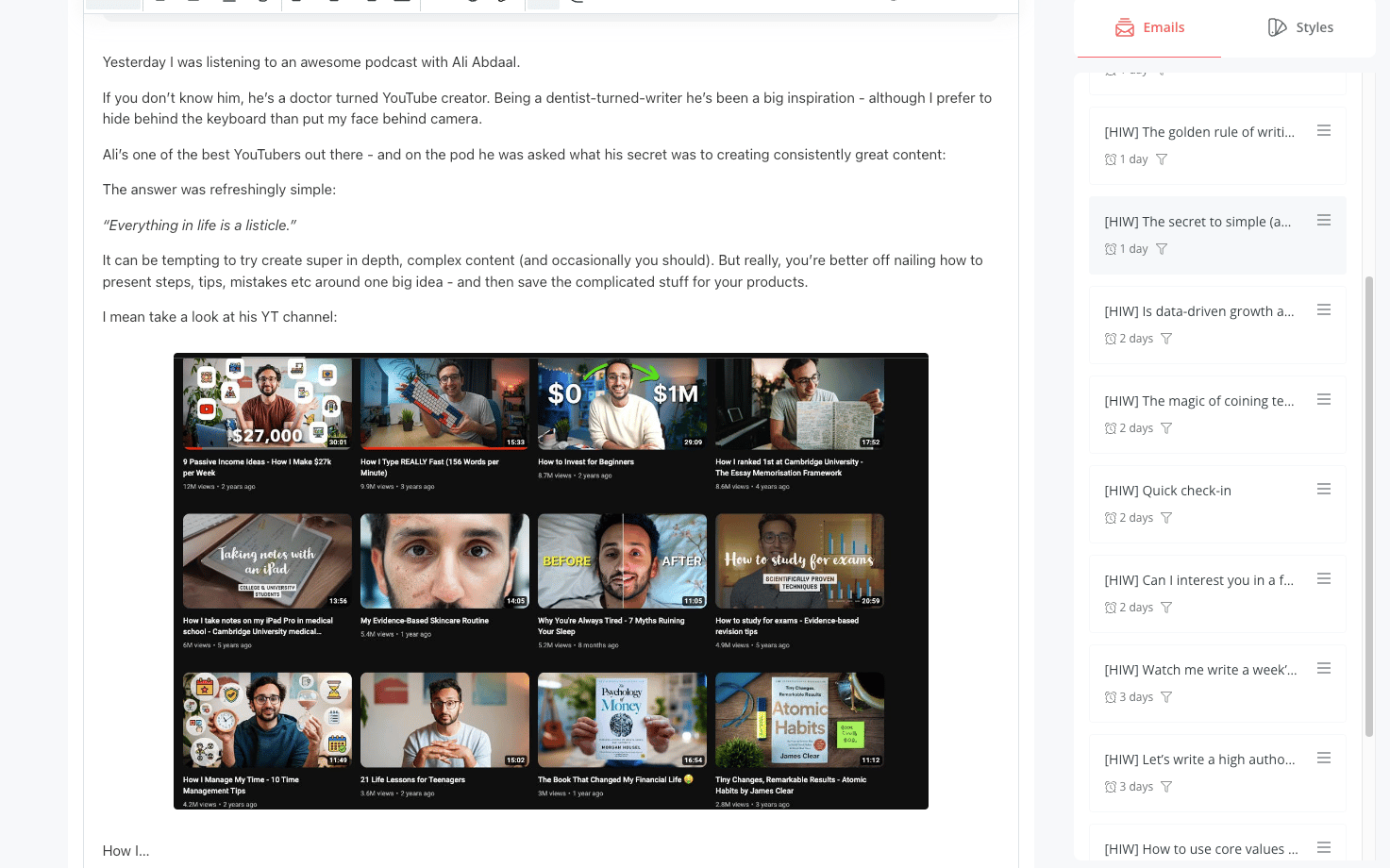Click the filter icon under 'Can I interest you' email
The width and height of the screenshot is (1390, 868).
[1166, 608]
